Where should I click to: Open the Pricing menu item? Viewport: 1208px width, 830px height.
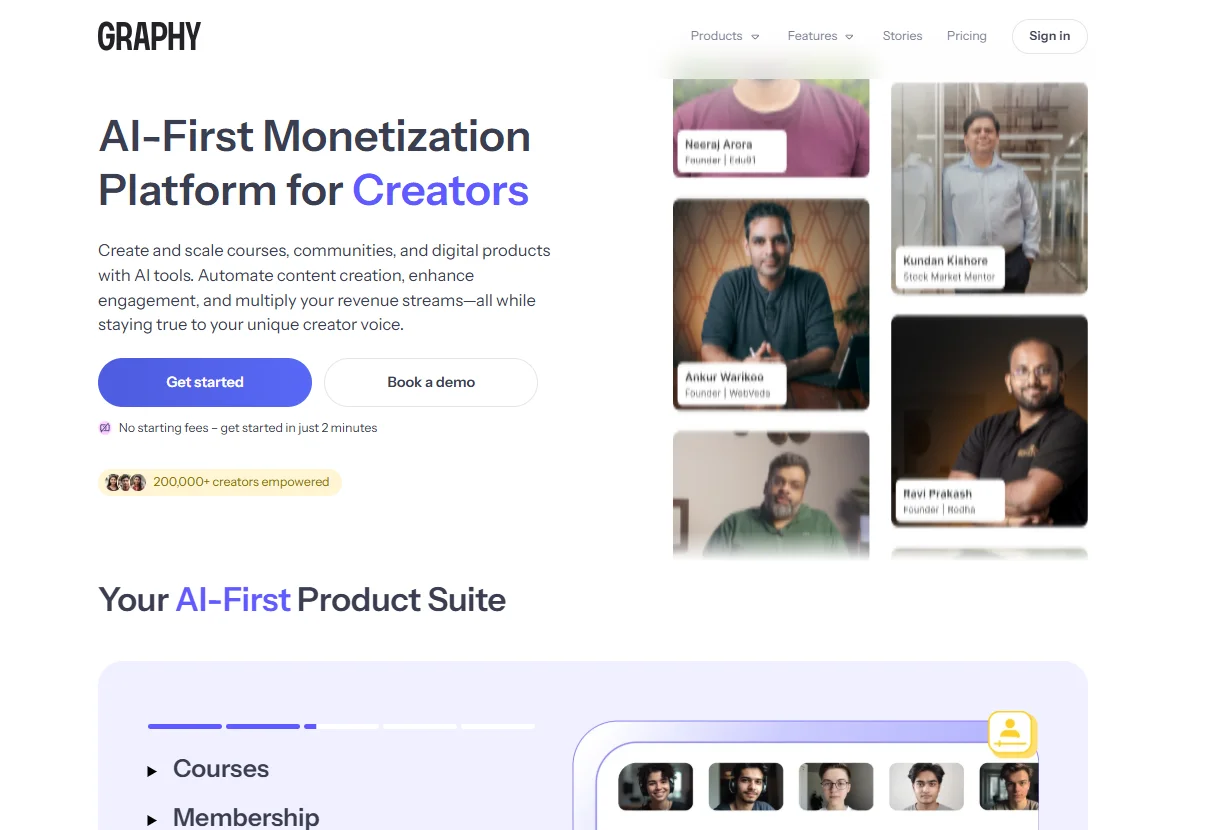click(966, 36)
